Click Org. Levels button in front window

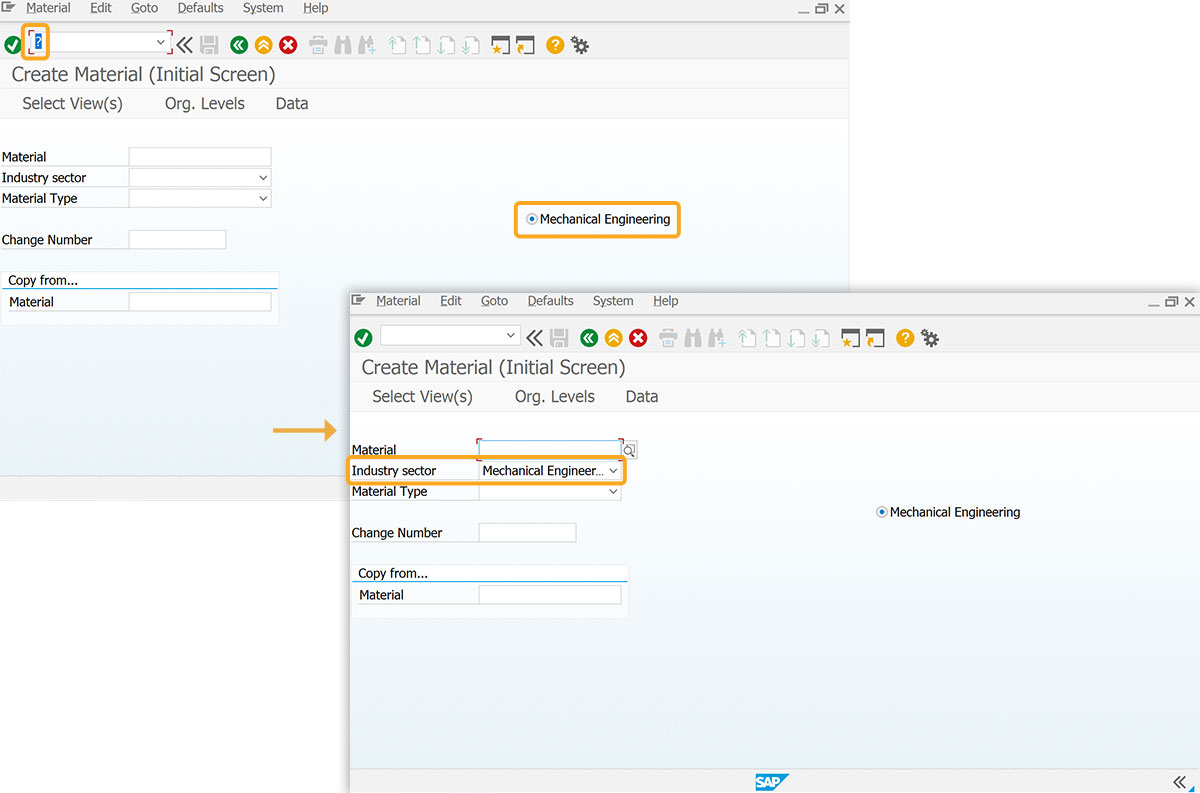(555, 397)
